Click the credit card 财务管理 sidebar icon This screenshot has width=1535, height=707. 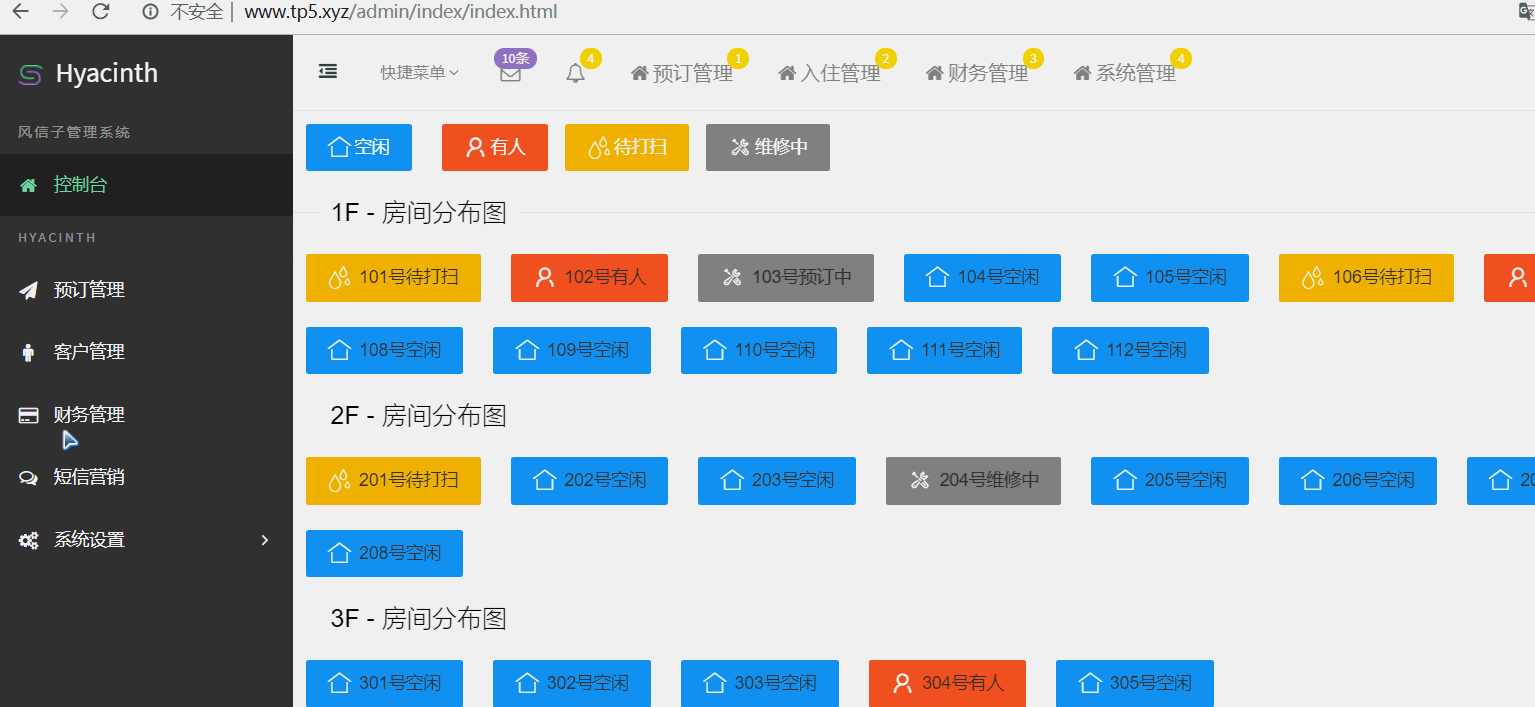click(29, 415)
